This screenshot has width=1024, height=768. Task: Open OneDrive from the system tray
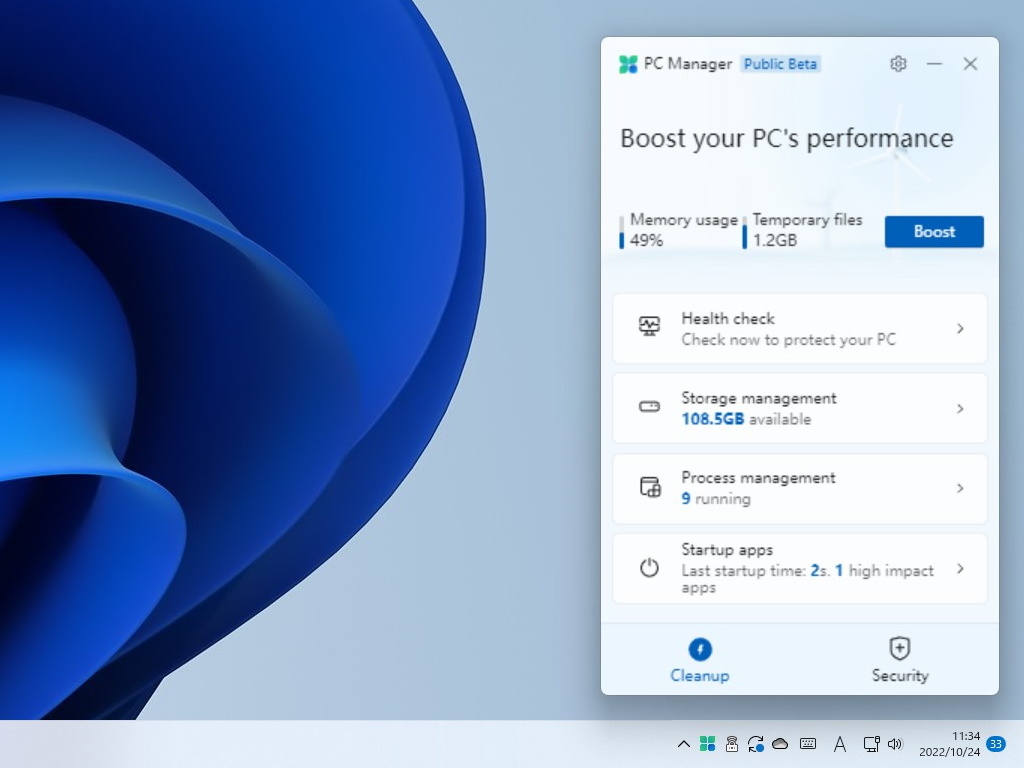pyautogui.click(x=780, y=744)
